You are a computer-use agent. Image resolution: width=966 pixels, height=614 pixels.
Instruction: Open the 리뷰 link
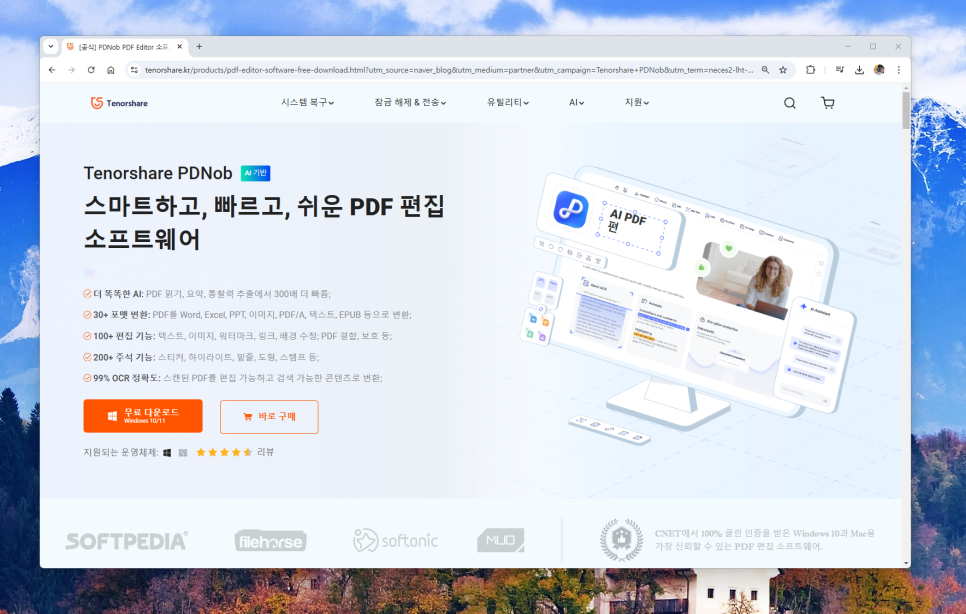tap(266, 453)
